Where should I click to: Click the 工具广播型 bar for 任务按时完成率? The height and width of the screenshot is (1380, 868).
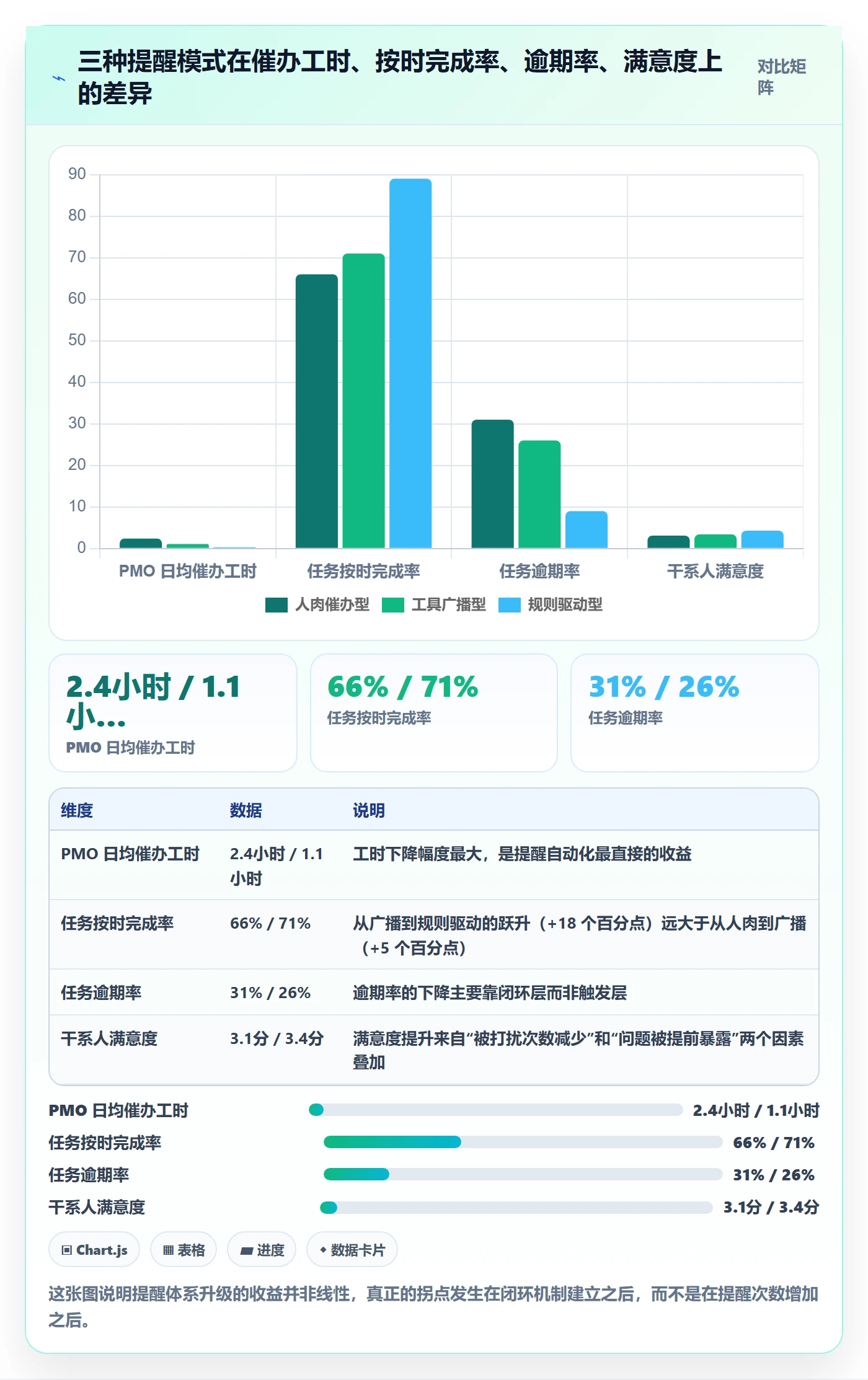(363, 400)
